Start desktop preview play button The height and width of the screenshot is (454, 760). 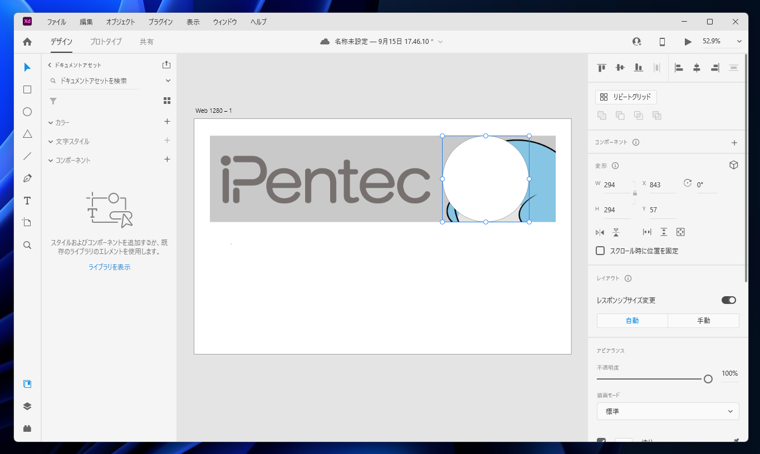click(687, 42)
